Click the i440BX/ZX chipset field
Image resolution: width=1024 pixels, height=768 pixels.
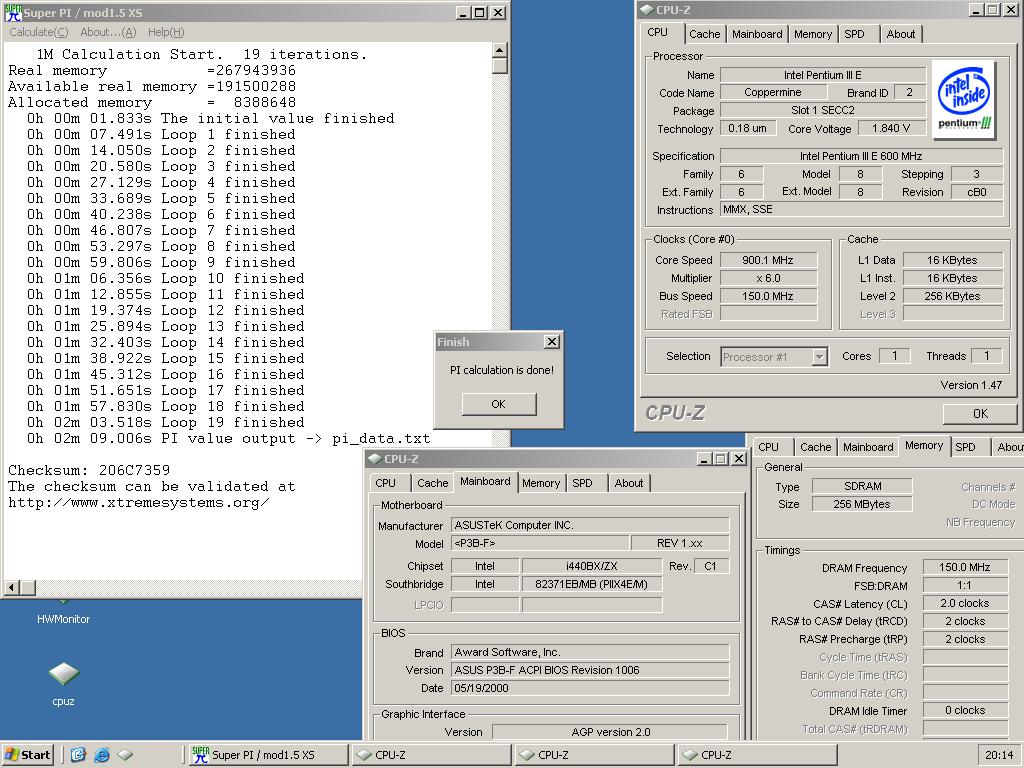[592, 566]
